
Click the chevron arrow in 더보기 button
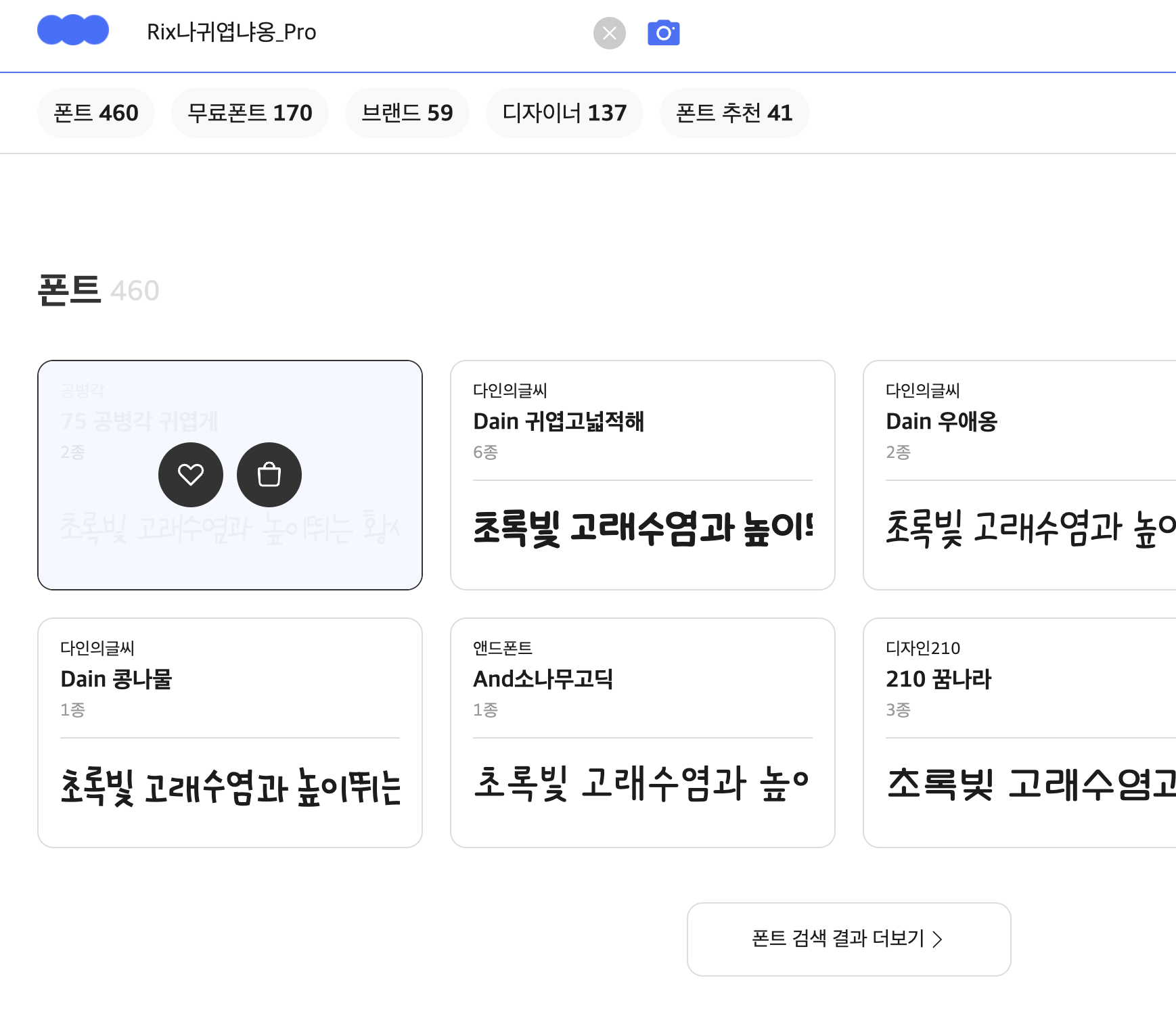tap(937, 939)
